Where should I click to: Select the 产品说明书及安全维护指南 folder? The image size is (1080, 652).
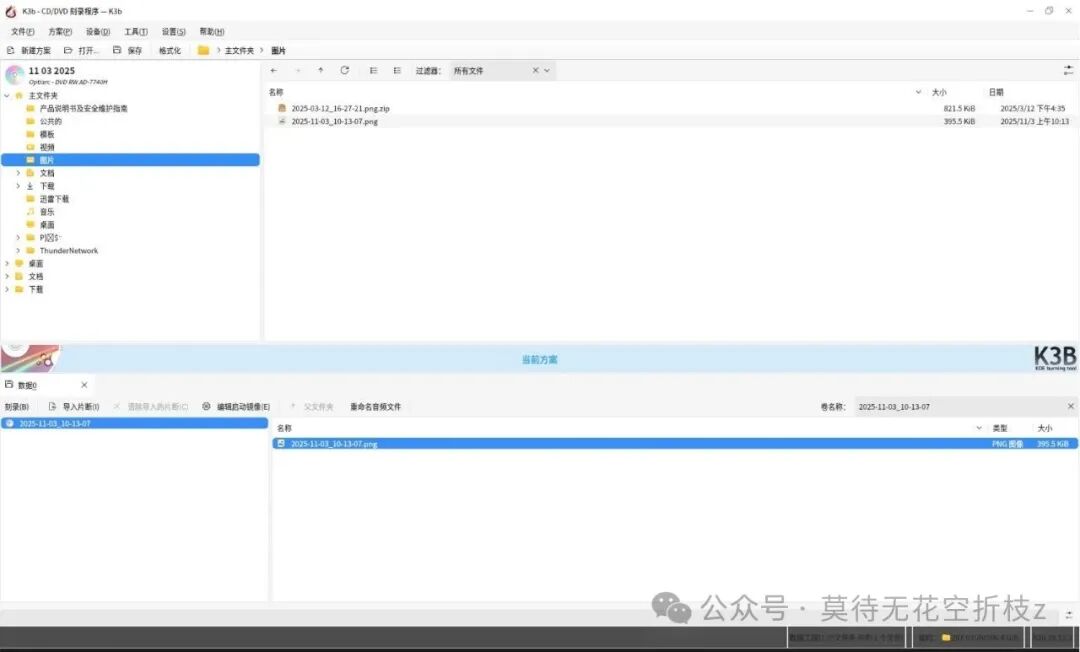(x=83, y=108)
